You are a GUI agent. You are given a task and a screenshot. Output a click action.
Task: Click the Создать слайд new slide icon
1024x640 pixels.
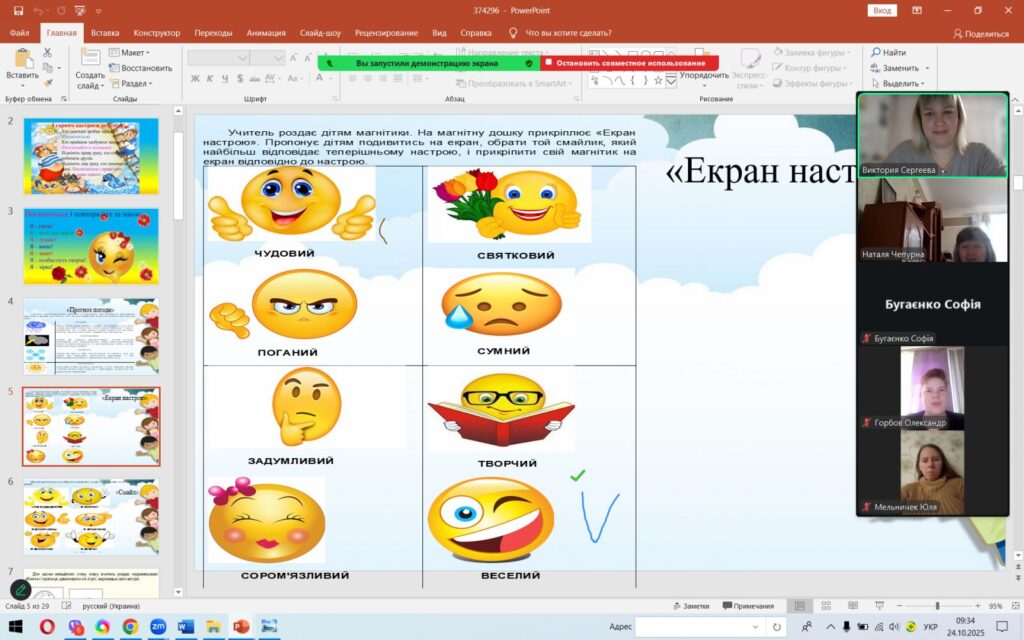click(x=89, y=57)
